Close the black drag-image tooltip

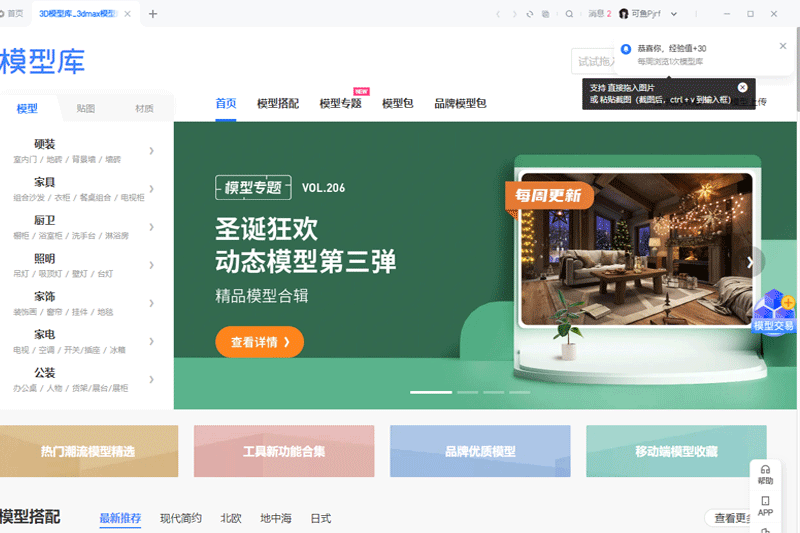click(x=742, y=87)
